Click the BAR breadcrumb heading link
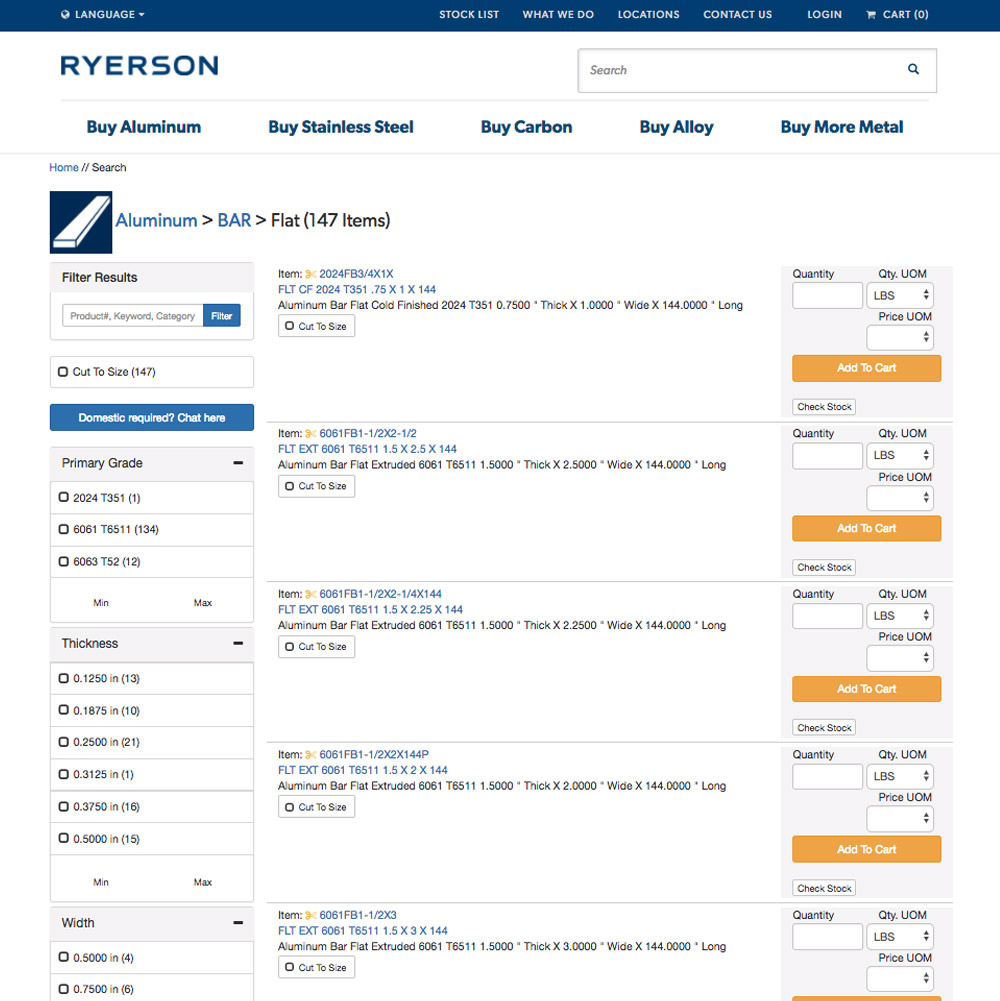 (x=234, y=220)
